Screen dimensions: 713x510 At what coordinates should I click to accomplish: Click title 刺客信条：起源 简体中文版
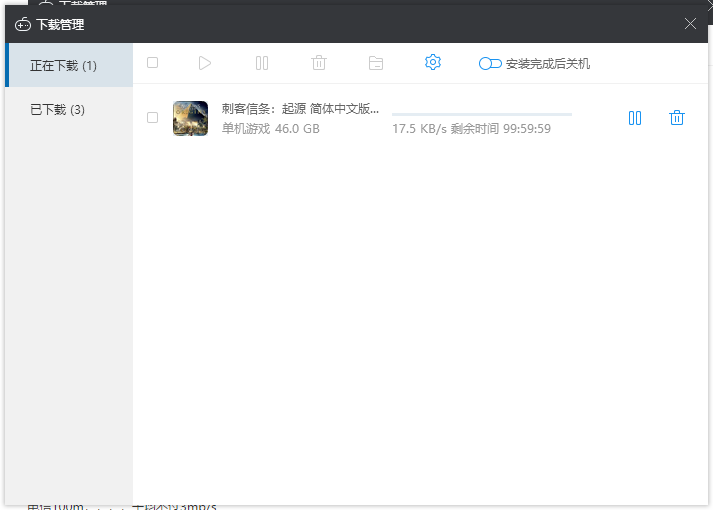[300, 109]
